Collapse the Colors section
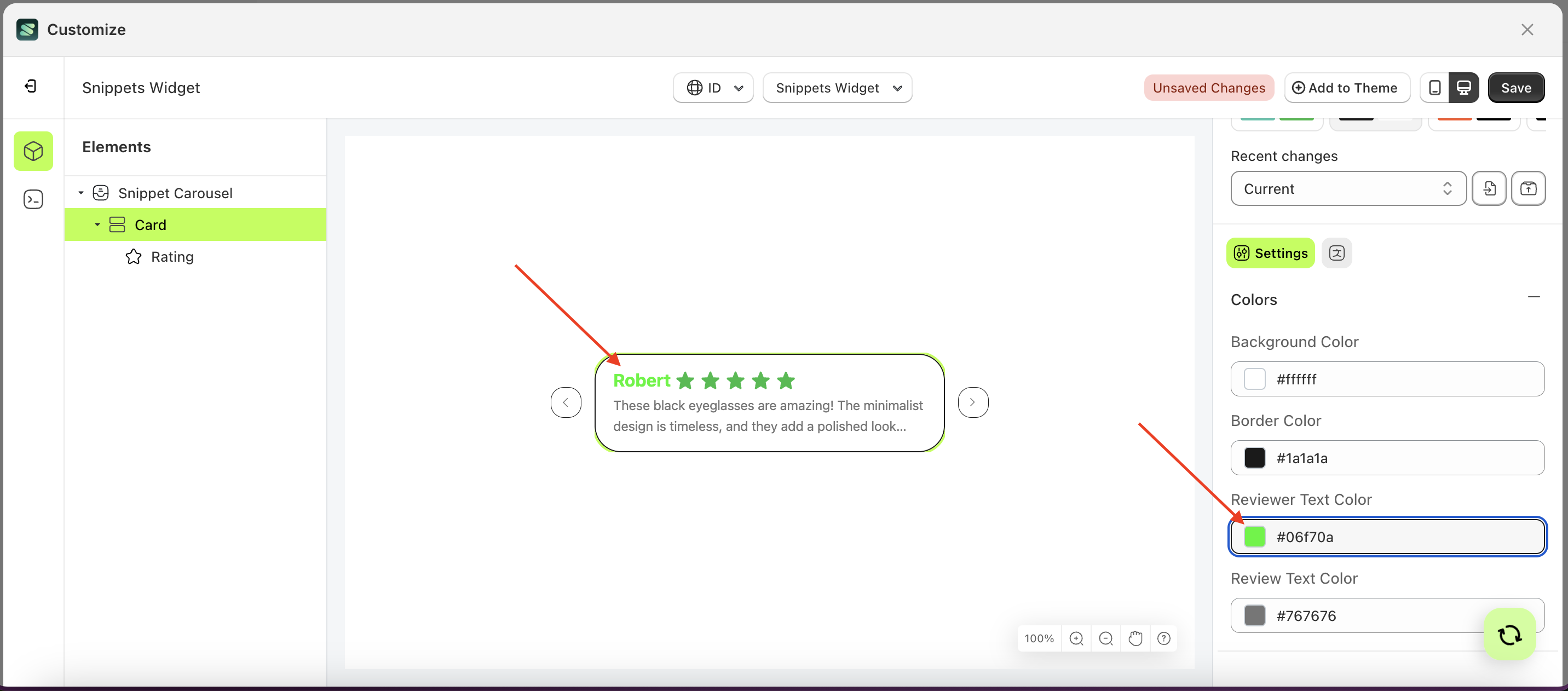1568x691 pixels. (1535, 297)
